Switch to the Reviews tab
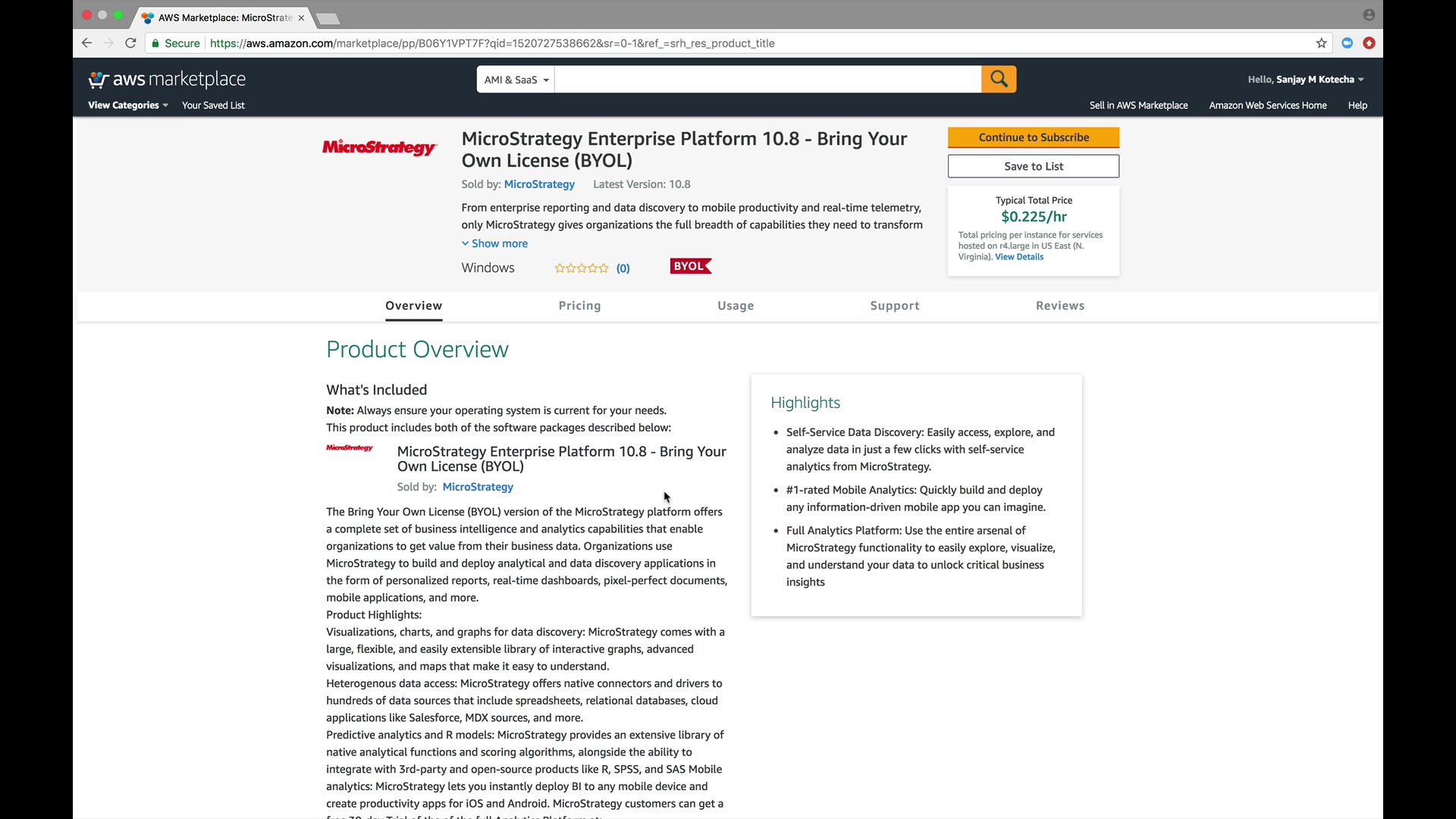Viewport: 1456px width, 819px height. pos(1059,306)
